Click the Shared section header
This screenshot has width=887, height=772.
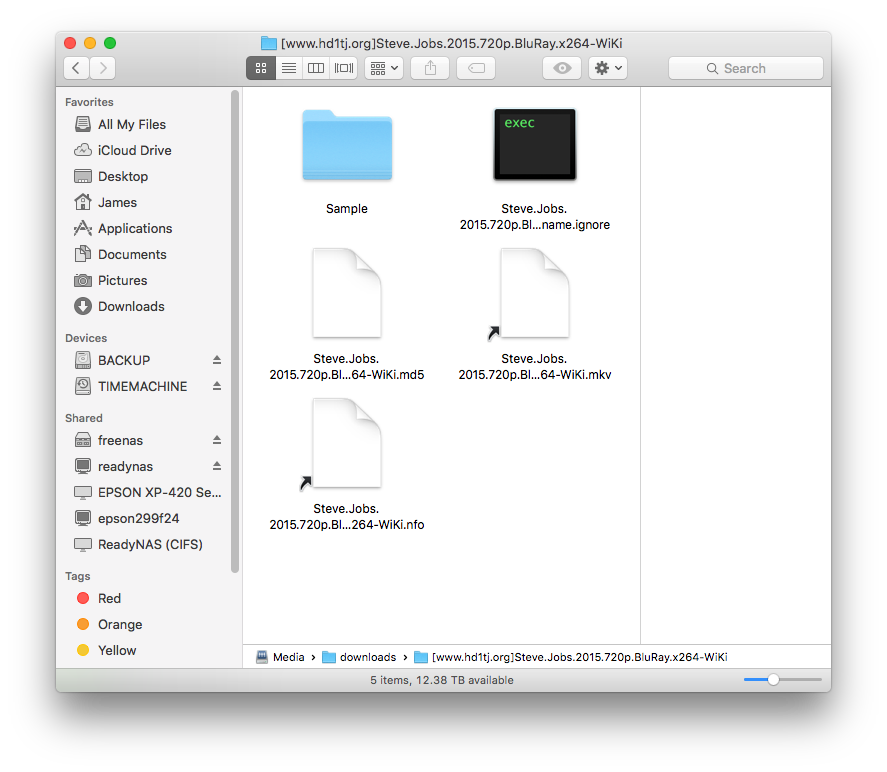pyautogui.click(x=84, y=419)
